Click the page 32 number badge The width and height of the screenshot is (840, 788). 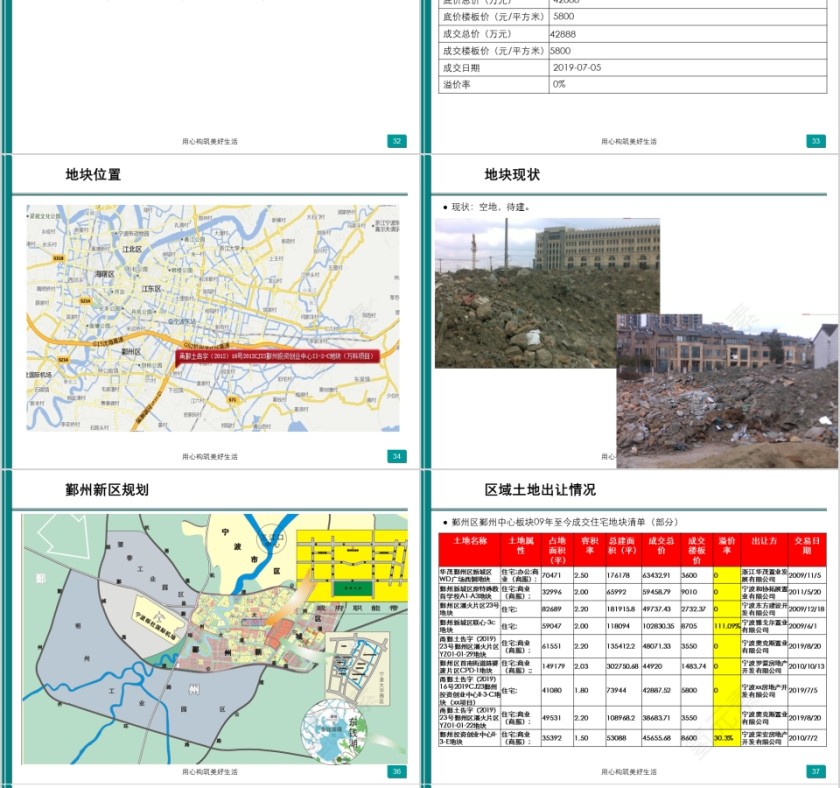click(397, 141)
